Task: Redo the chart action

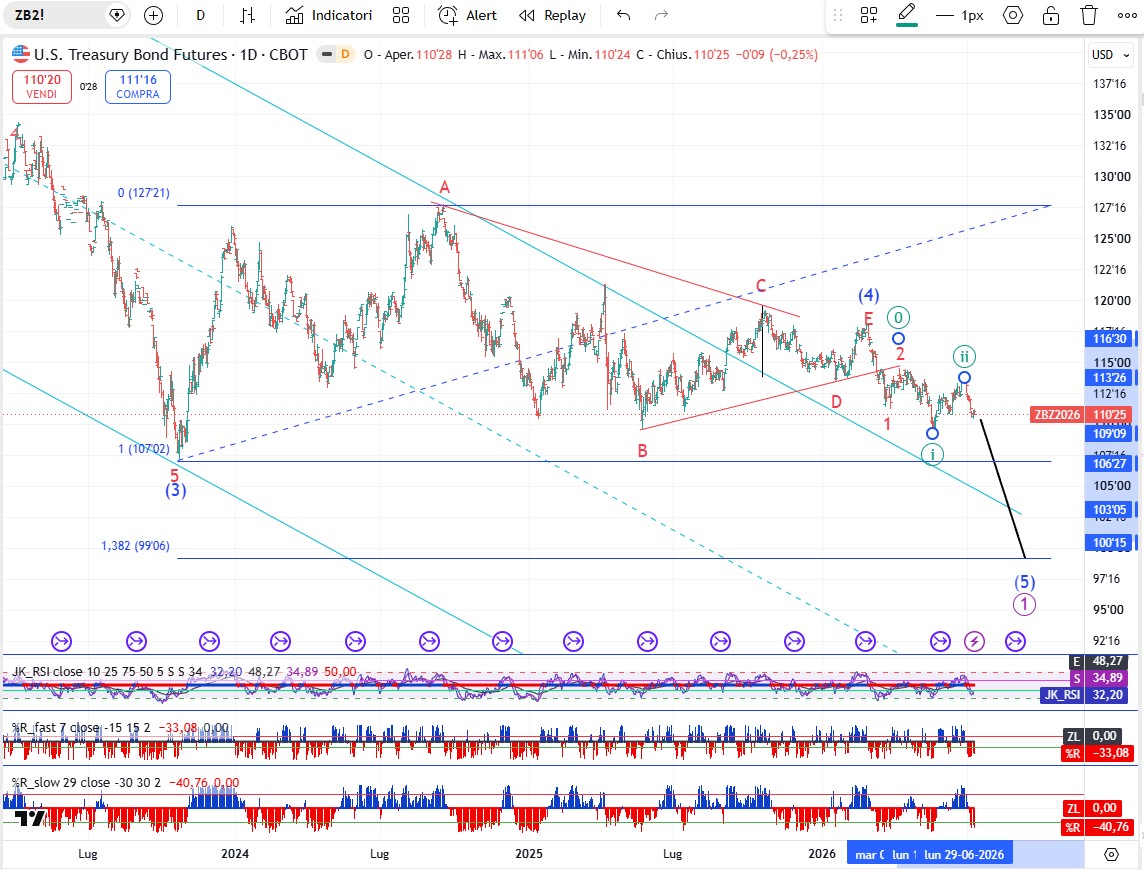Action: [x=661, y=15]
